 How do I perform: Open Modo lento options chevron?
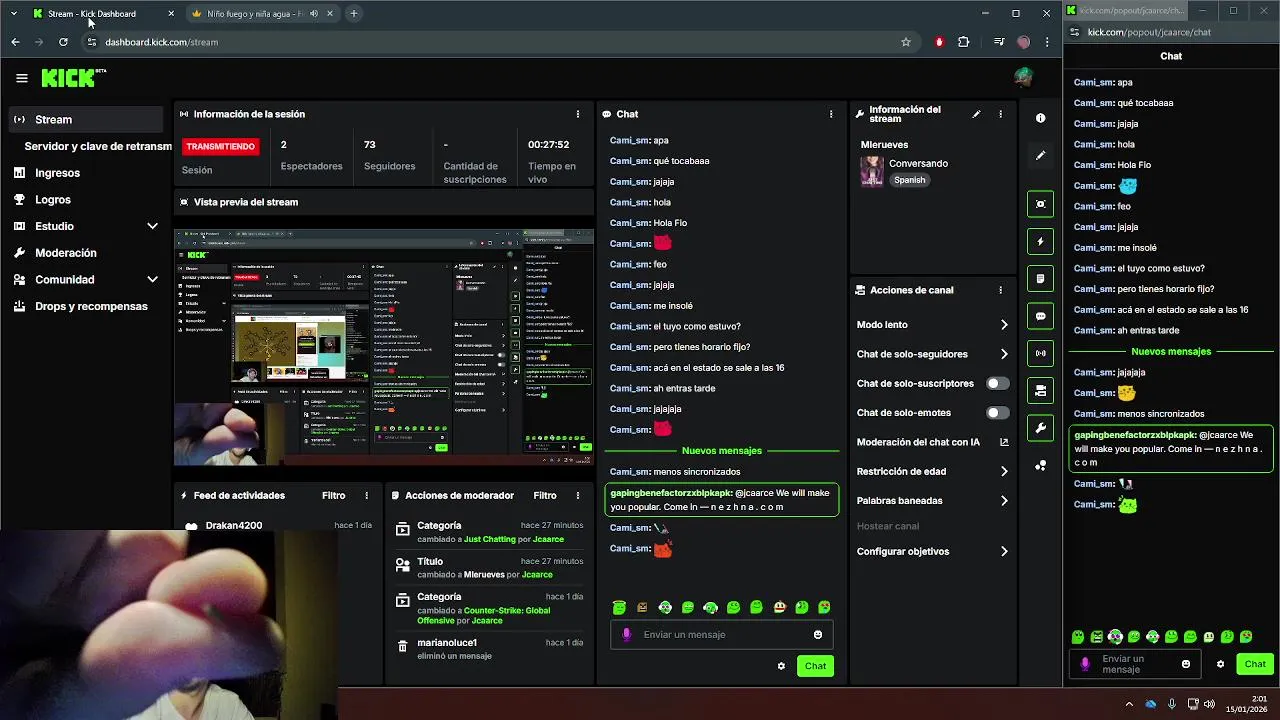[1004, 325]
